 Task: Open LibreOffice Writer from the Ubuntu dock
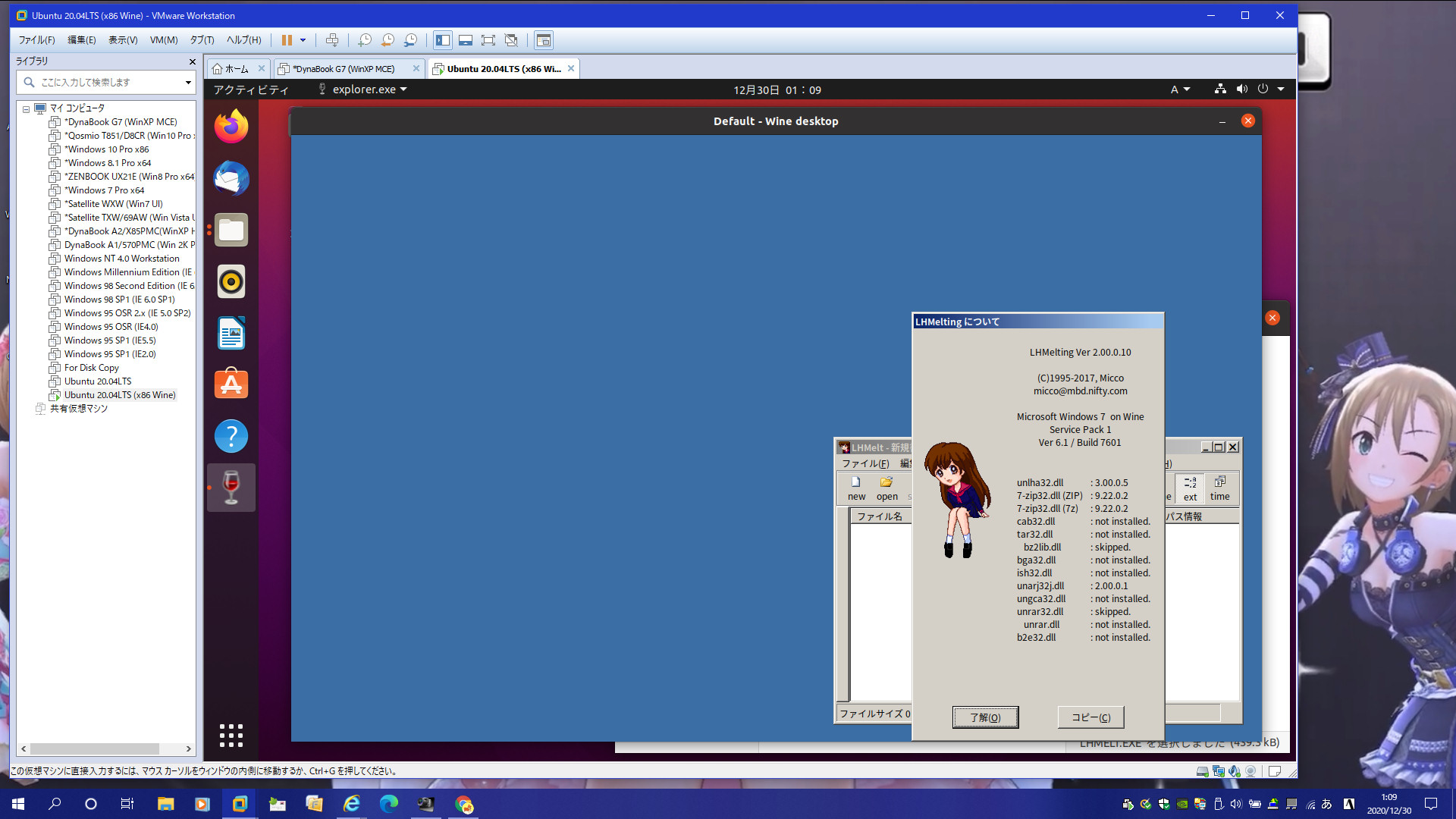tap(231, 333)
